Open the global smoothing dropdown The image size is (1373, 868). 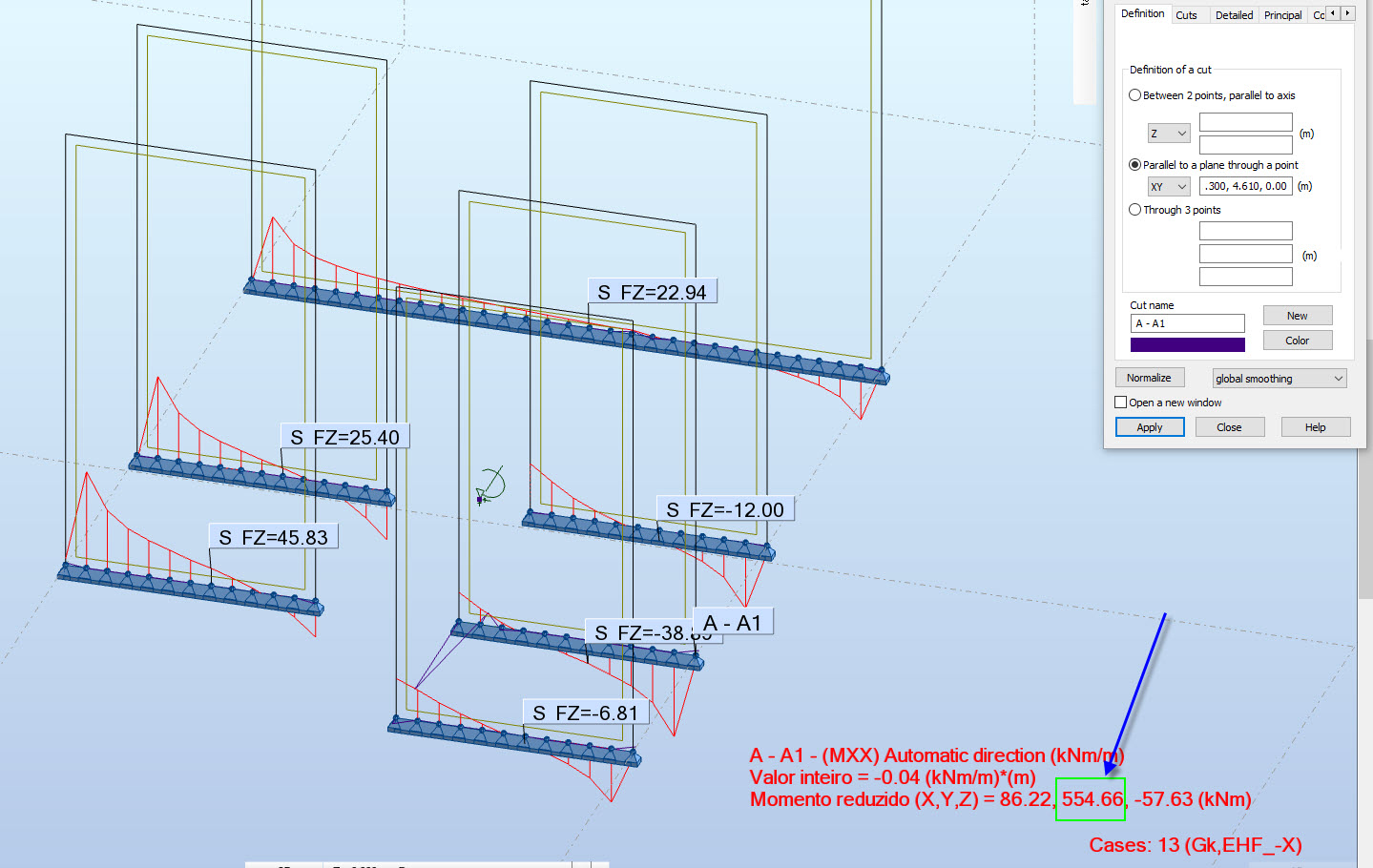(1279, 379)
